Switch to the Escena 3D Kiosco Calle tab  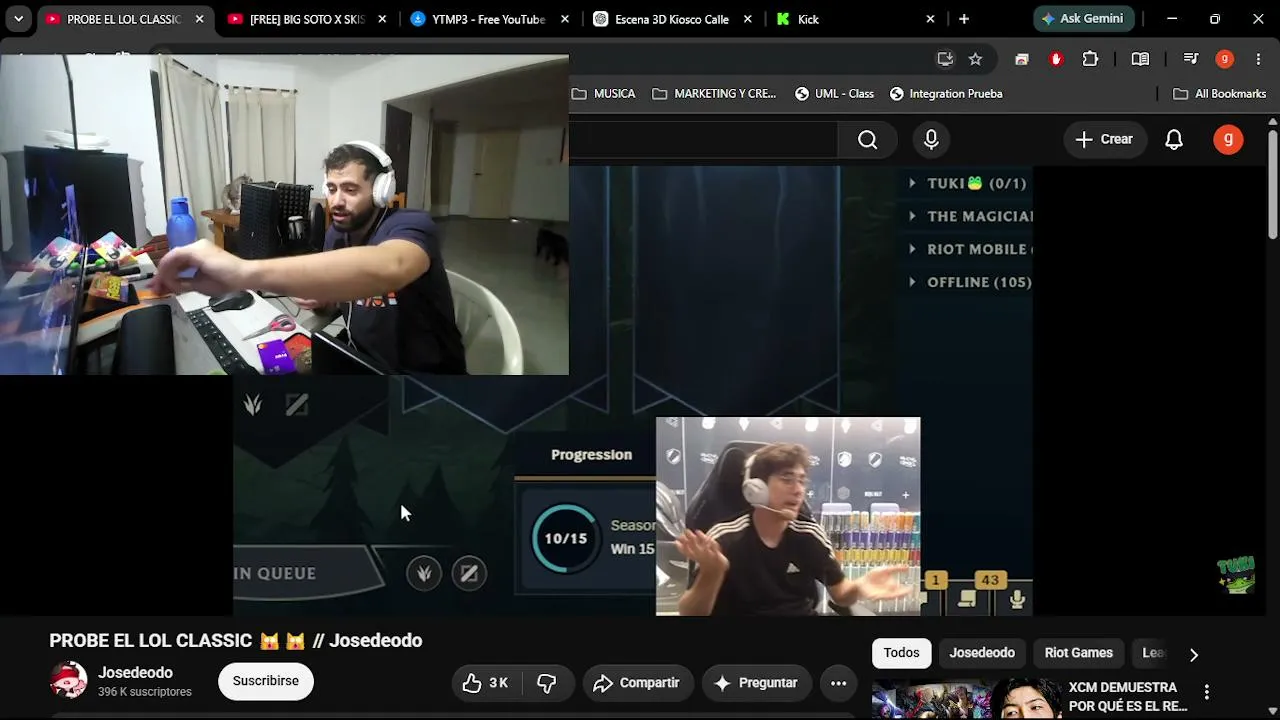pyautogui.click(x=672, y=19)
